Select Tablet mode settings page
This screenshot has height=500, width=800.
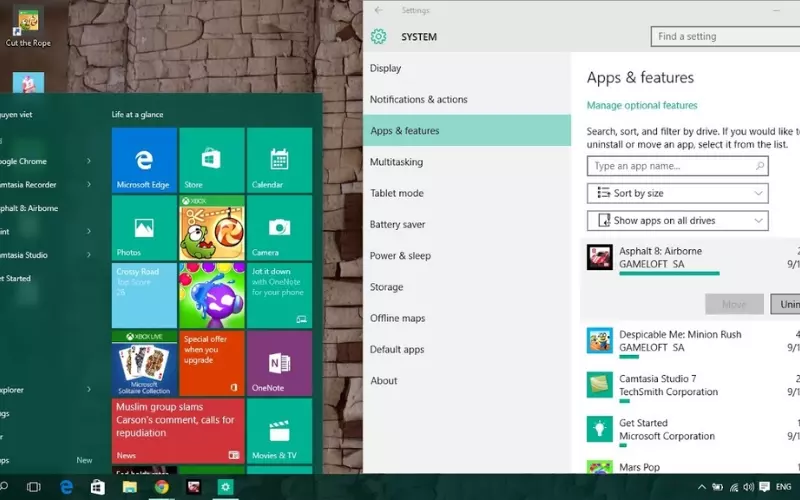tap(467, 193)
